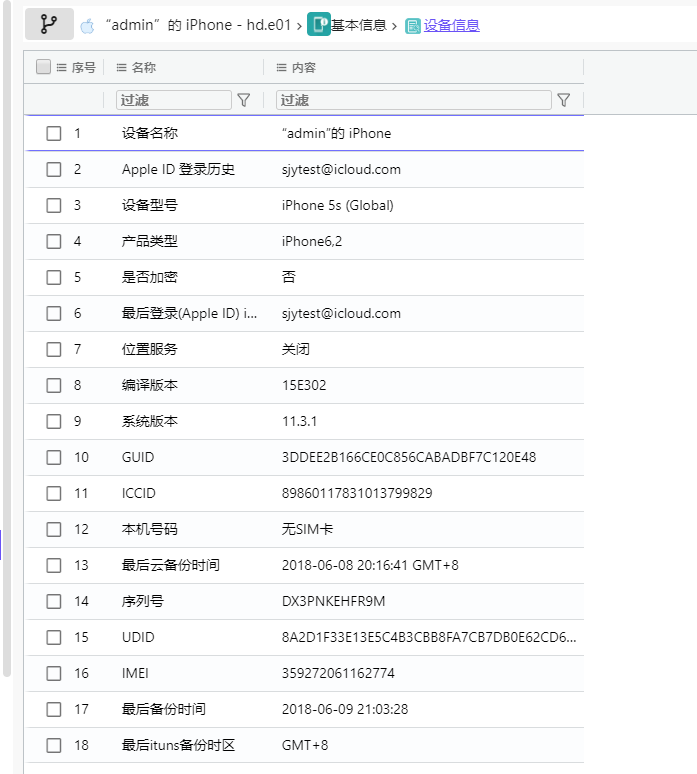Select the 最后登录(Apple ID) name cell
The width and height of the screenshot is (697, 774).
coord(190,313)
